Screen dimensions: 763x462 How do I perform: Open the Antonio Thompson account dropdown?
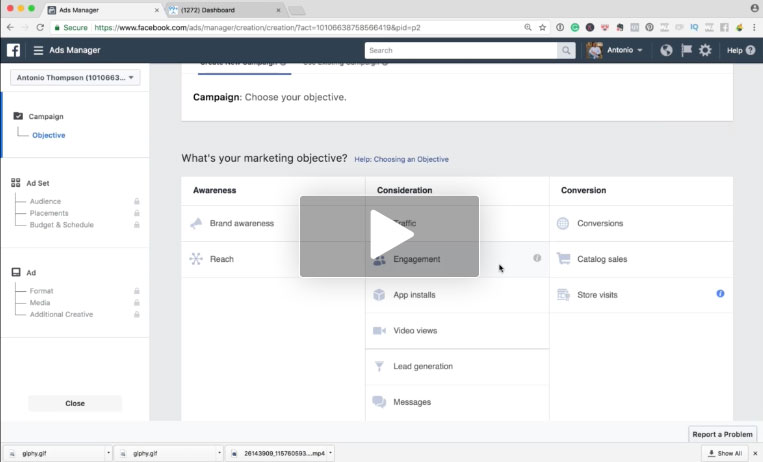75,77
